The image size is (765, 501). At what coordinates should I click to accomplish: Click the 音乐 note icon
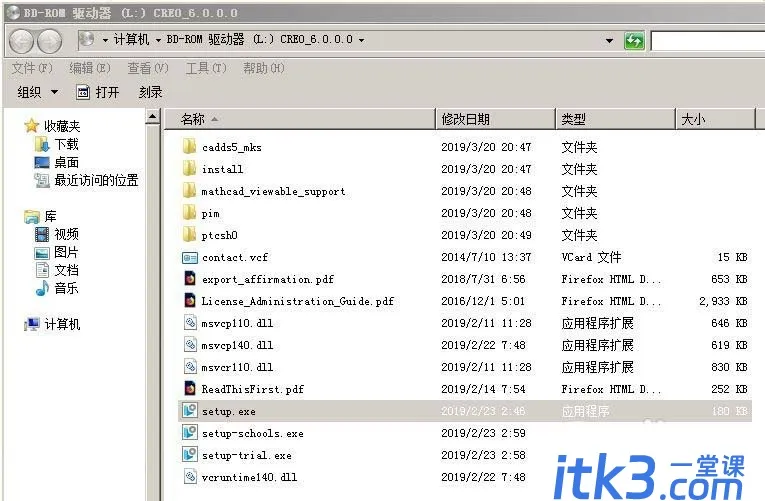42,288
